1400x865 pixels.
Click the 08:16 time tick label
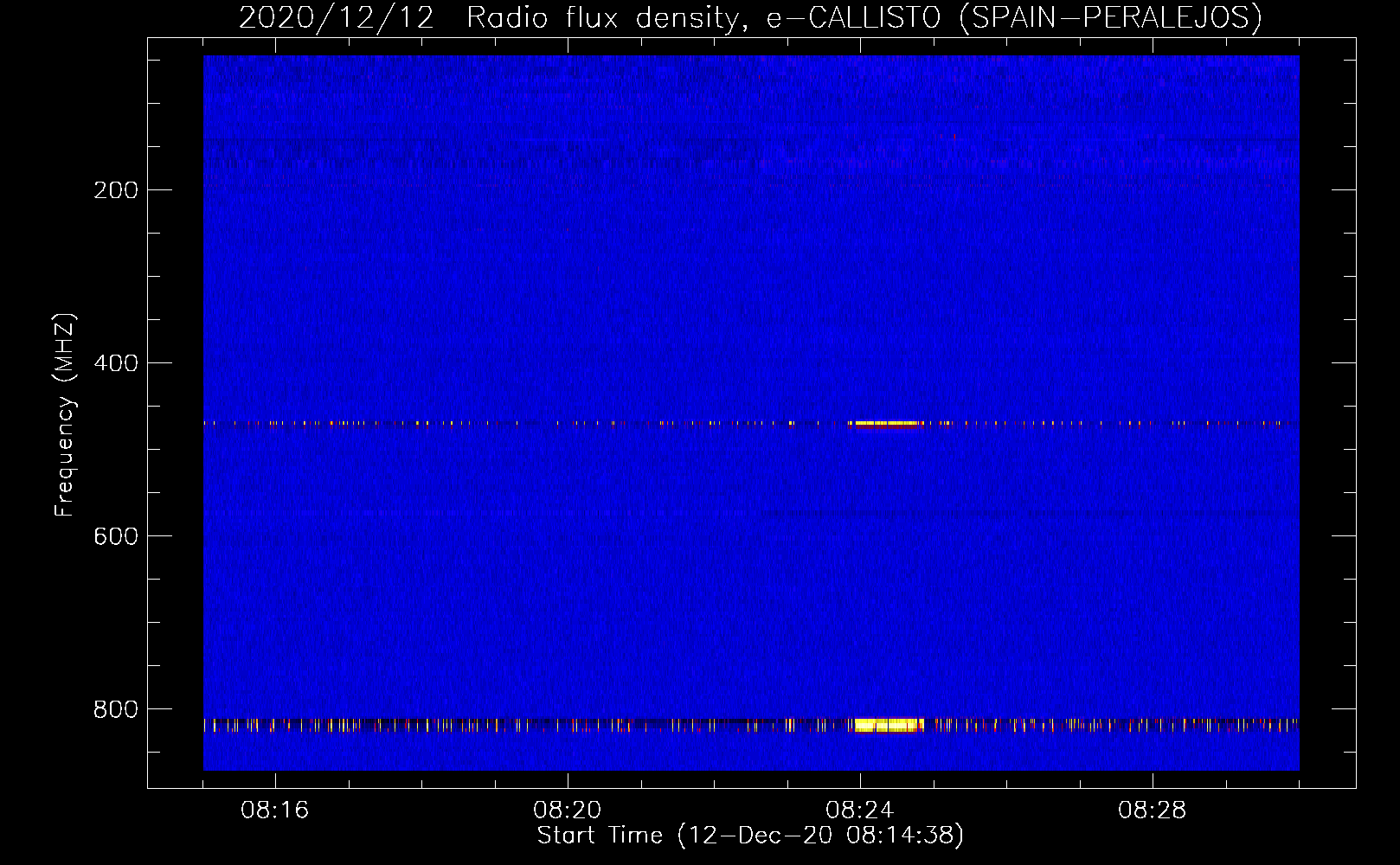tap(275, 811)
